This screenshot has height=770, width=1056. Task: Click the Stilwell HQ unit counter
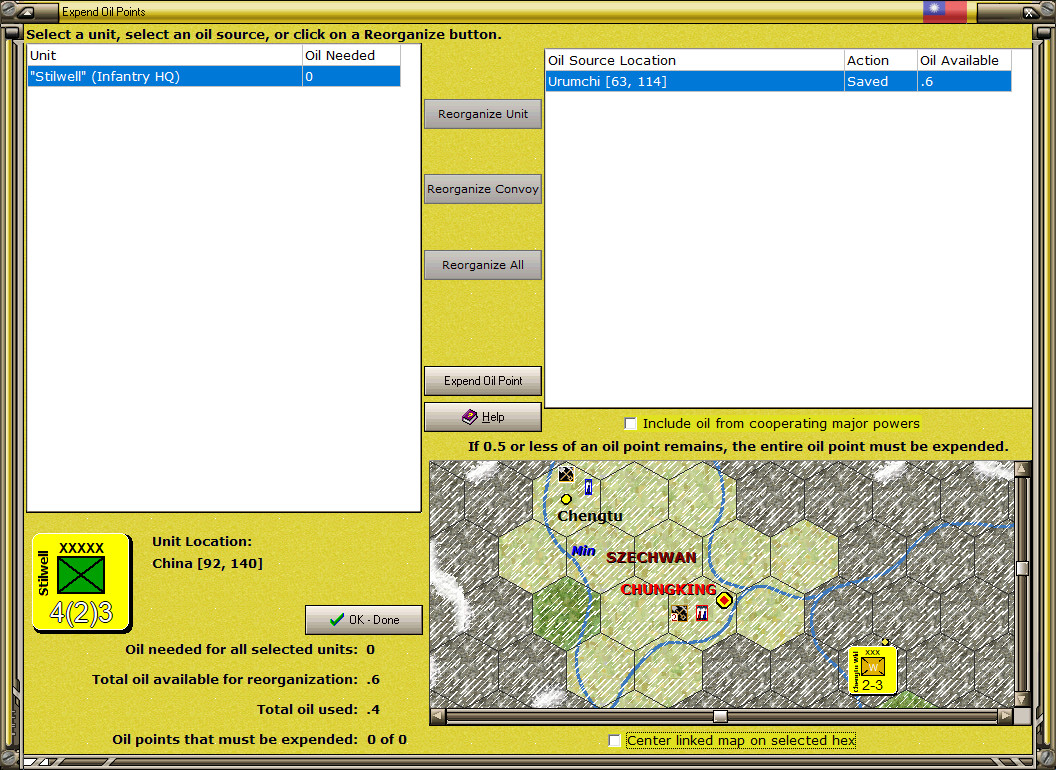(81, 583)
